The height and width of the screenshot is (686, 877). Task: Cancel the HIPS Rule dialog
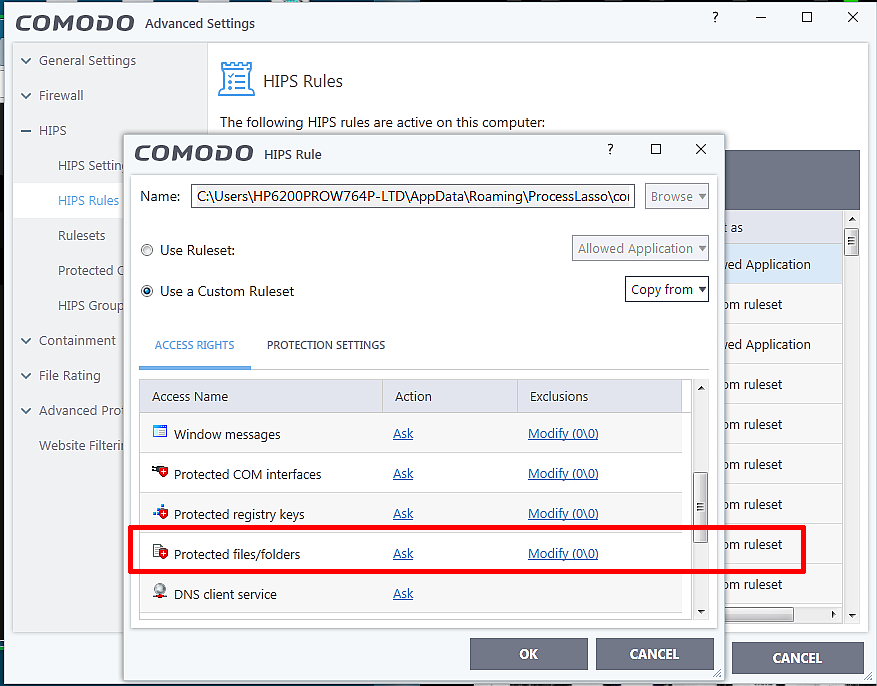[654, 654]
